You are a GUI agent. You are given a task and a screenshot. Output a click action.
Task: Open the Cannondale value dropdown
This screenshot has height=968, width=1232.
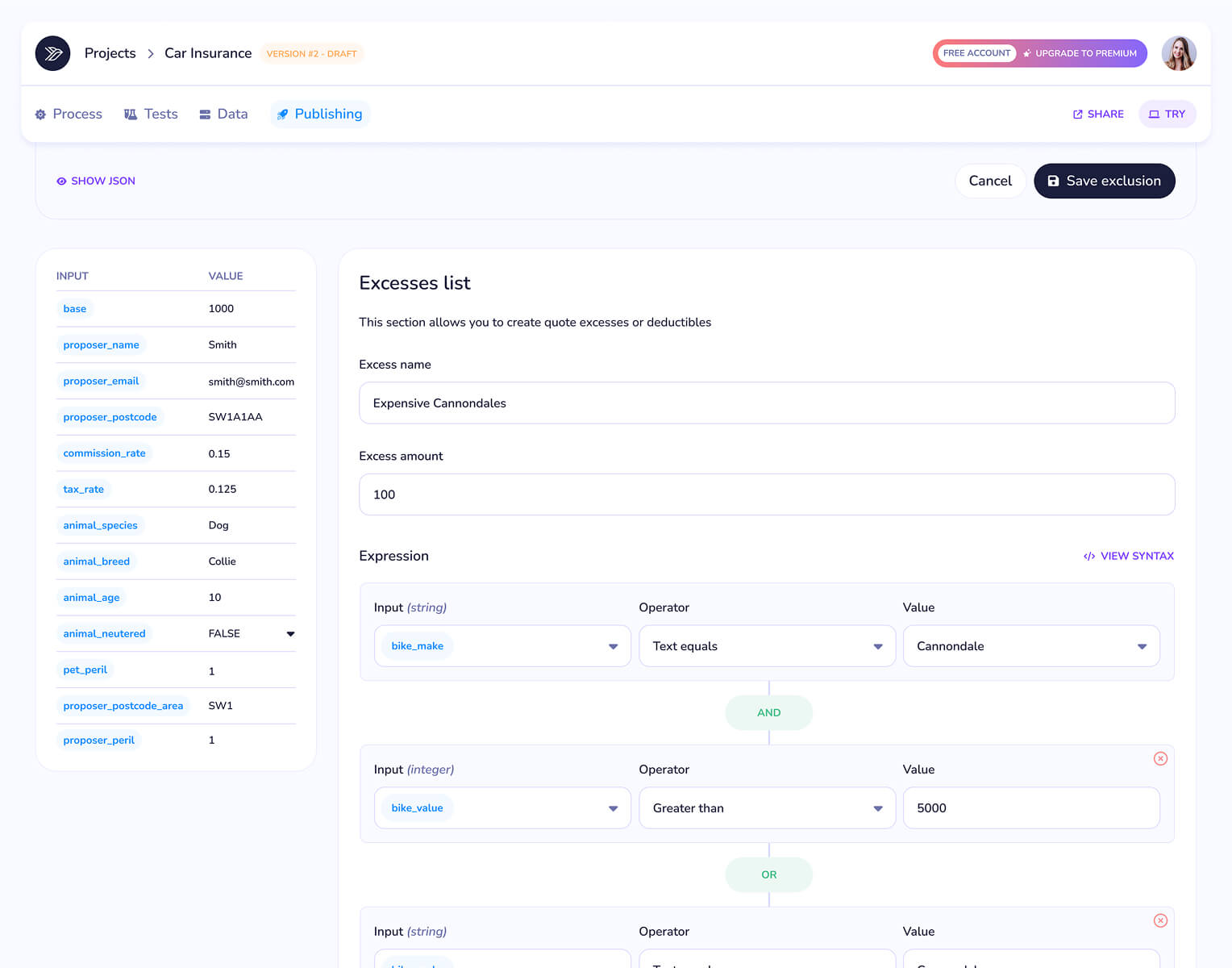1031,646
